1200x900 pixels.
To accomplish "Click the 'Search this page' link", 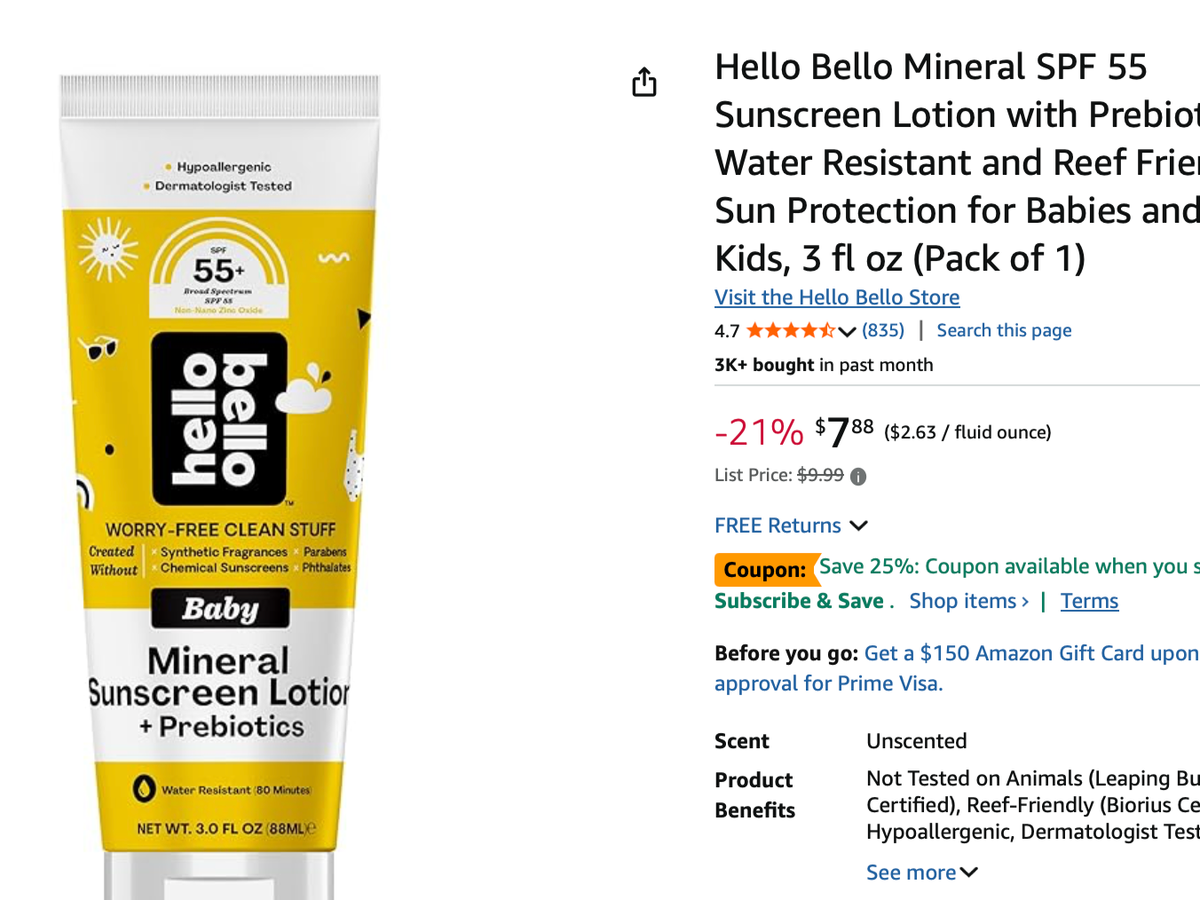I will [x=1003, y=330].
